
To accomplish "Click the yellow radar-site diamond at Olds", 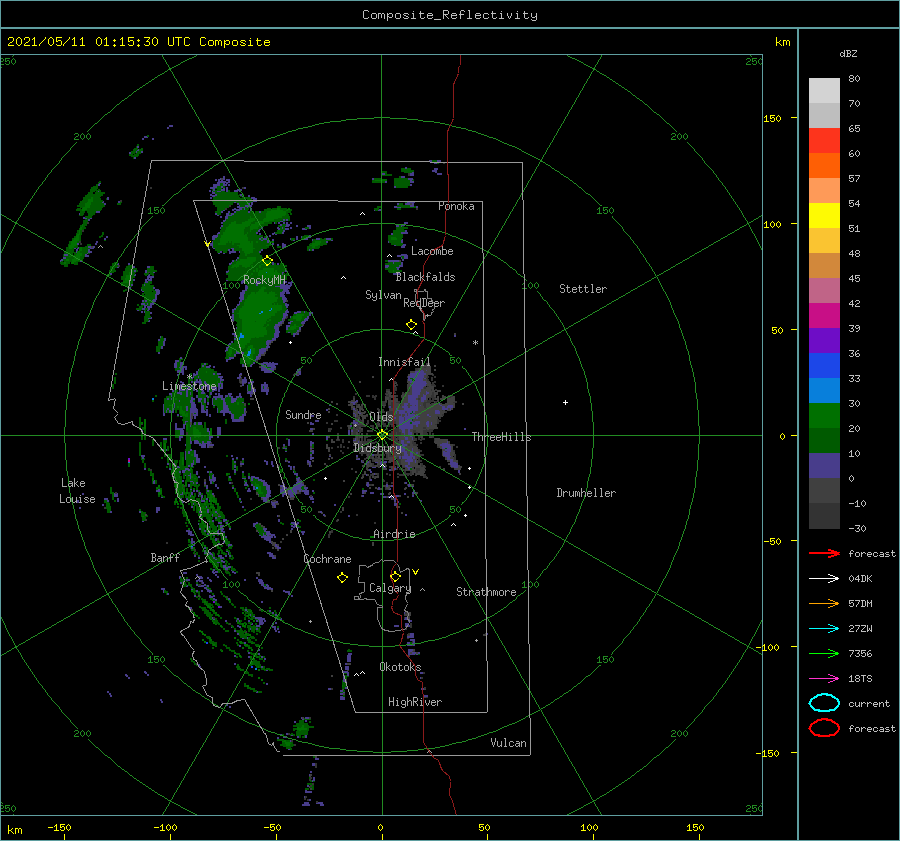I will coord(382,435).
